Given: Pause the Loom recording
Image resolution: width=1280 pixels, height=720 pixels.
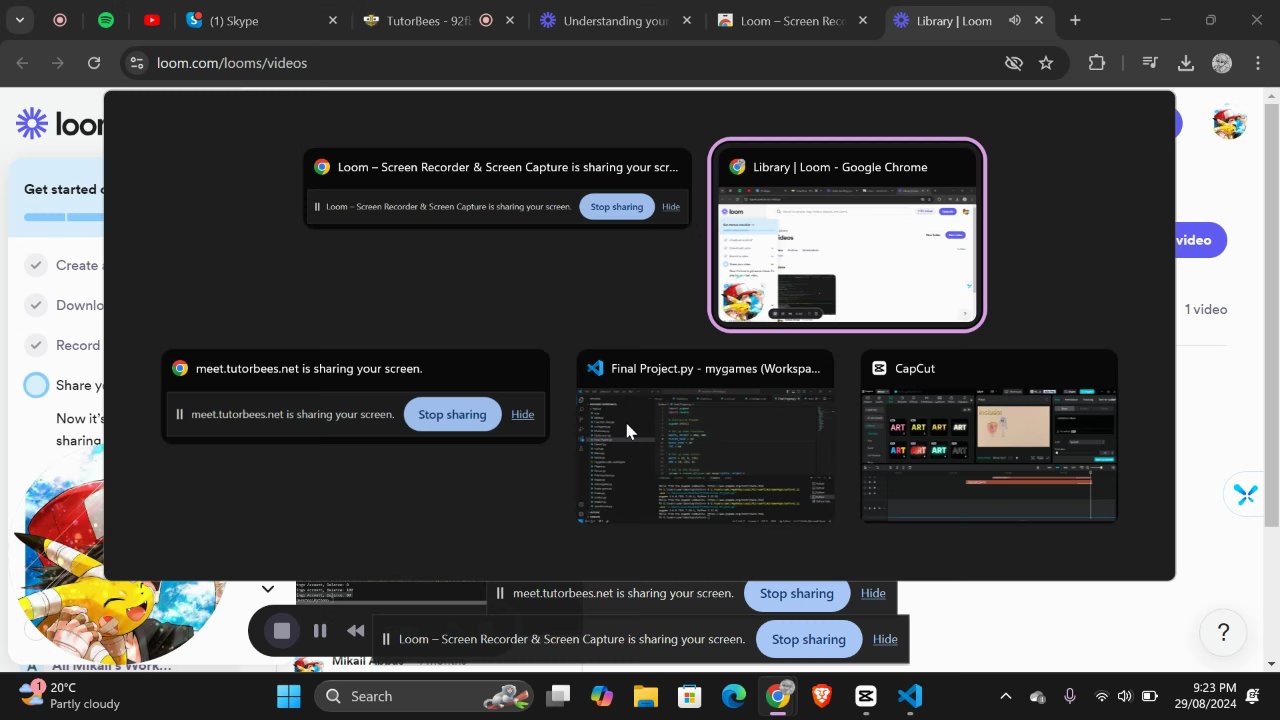Looking at the screenshot, I should (320, 631).
